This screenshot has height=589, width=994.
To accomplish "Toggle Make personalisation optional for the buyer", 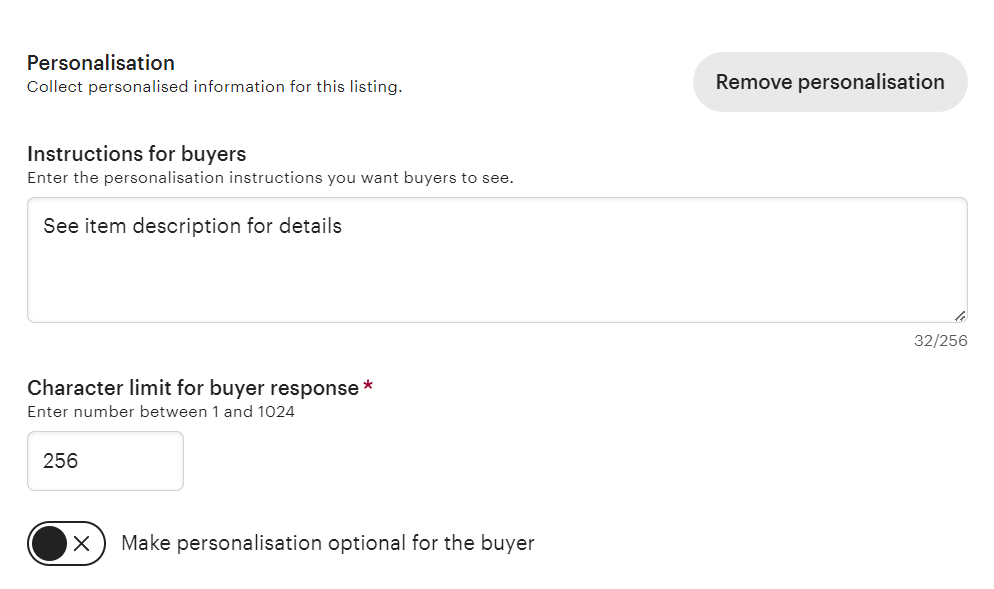I will click(66, 543).
